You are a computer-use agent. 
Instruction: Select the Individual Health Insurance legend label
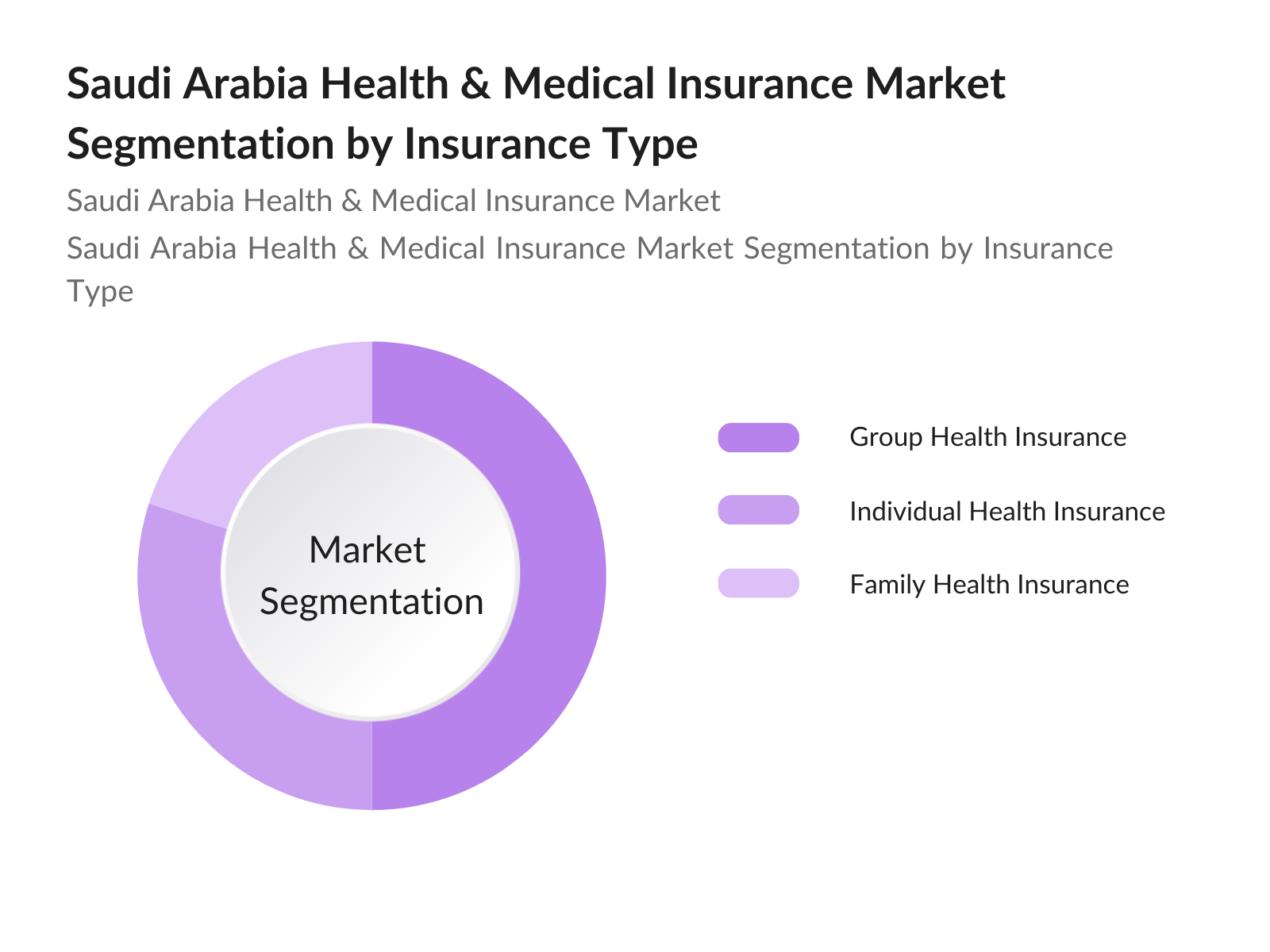tap(1006, 511)
